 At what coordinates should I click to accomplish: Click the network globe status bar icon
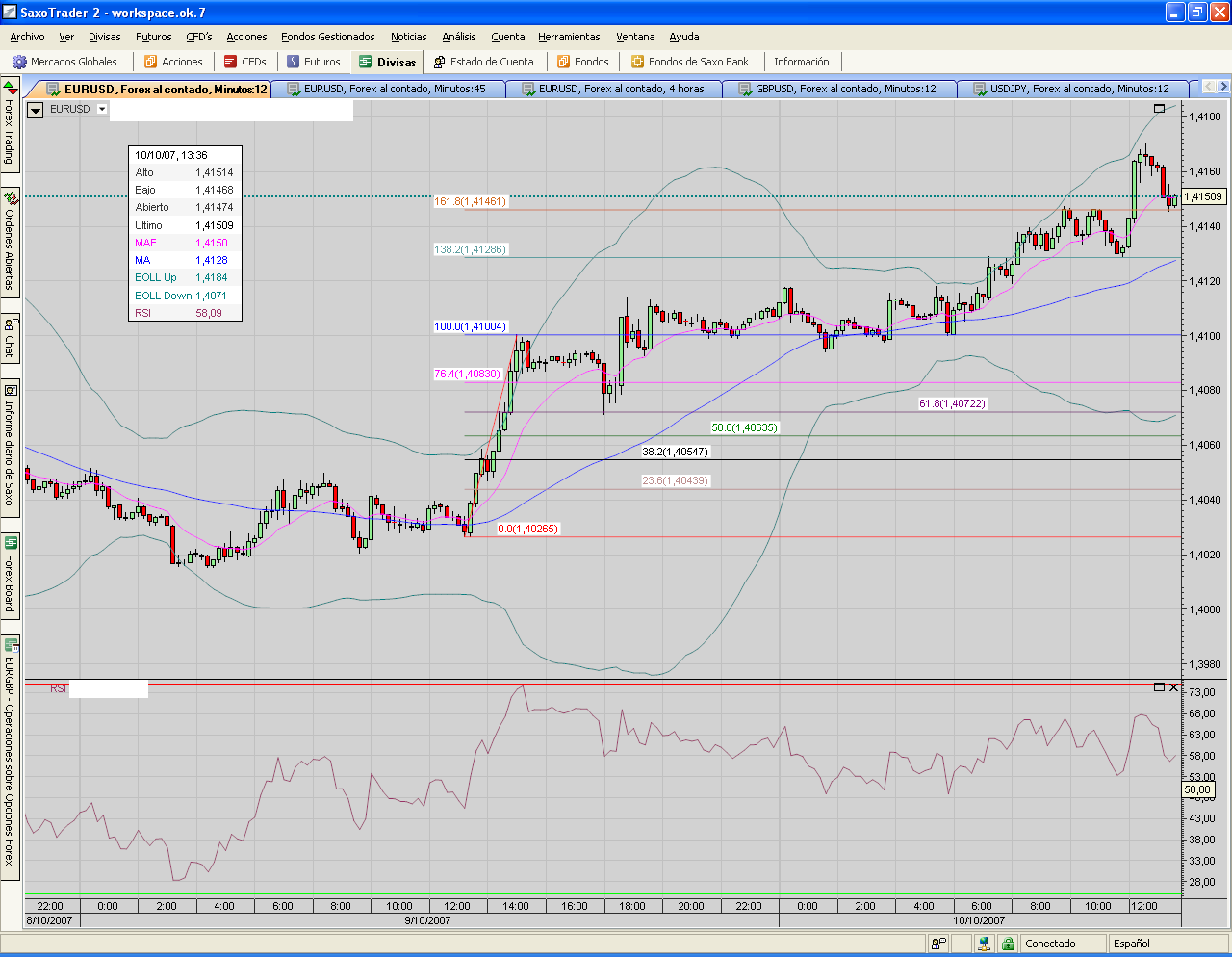986,944
